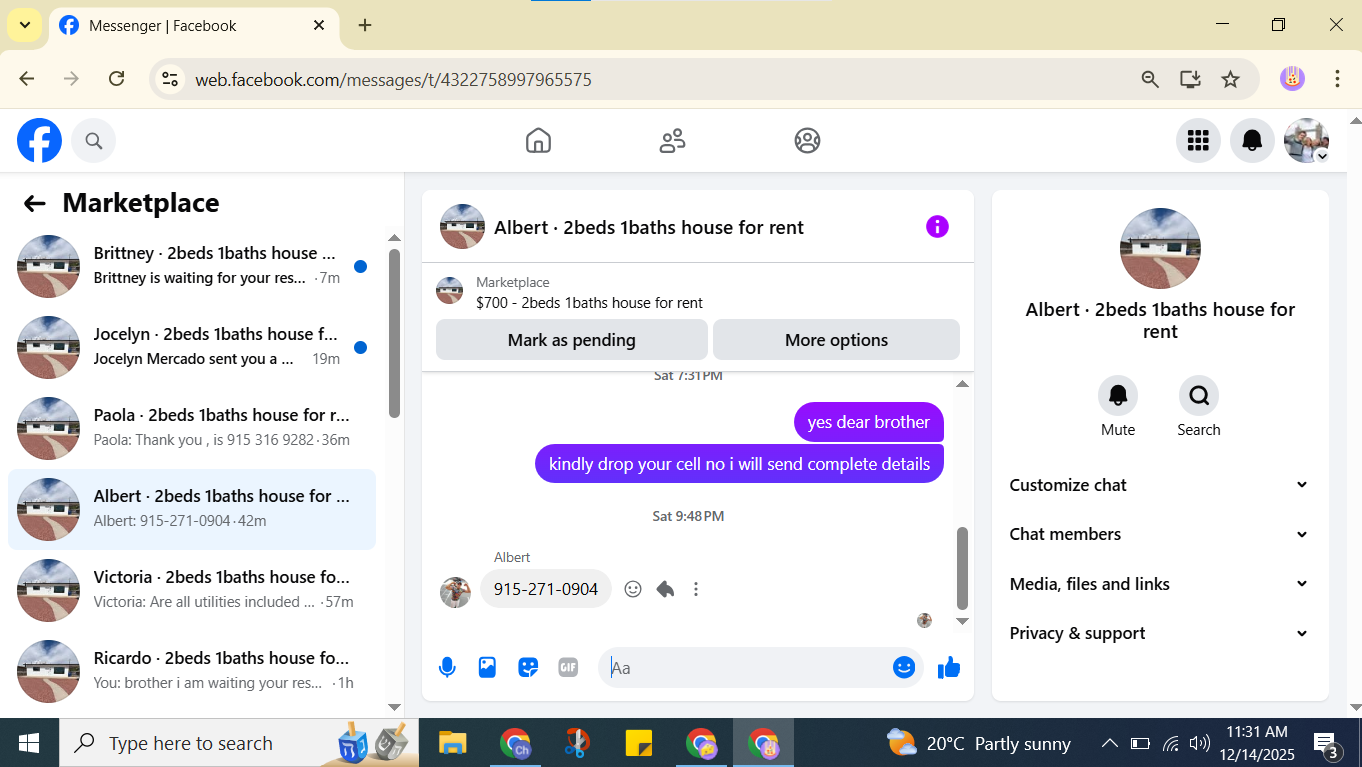This screenshot has width=1362, height=767.
Task: Open the account profile picture menu
Action: pyautogui.click(x=1306, y=141)
